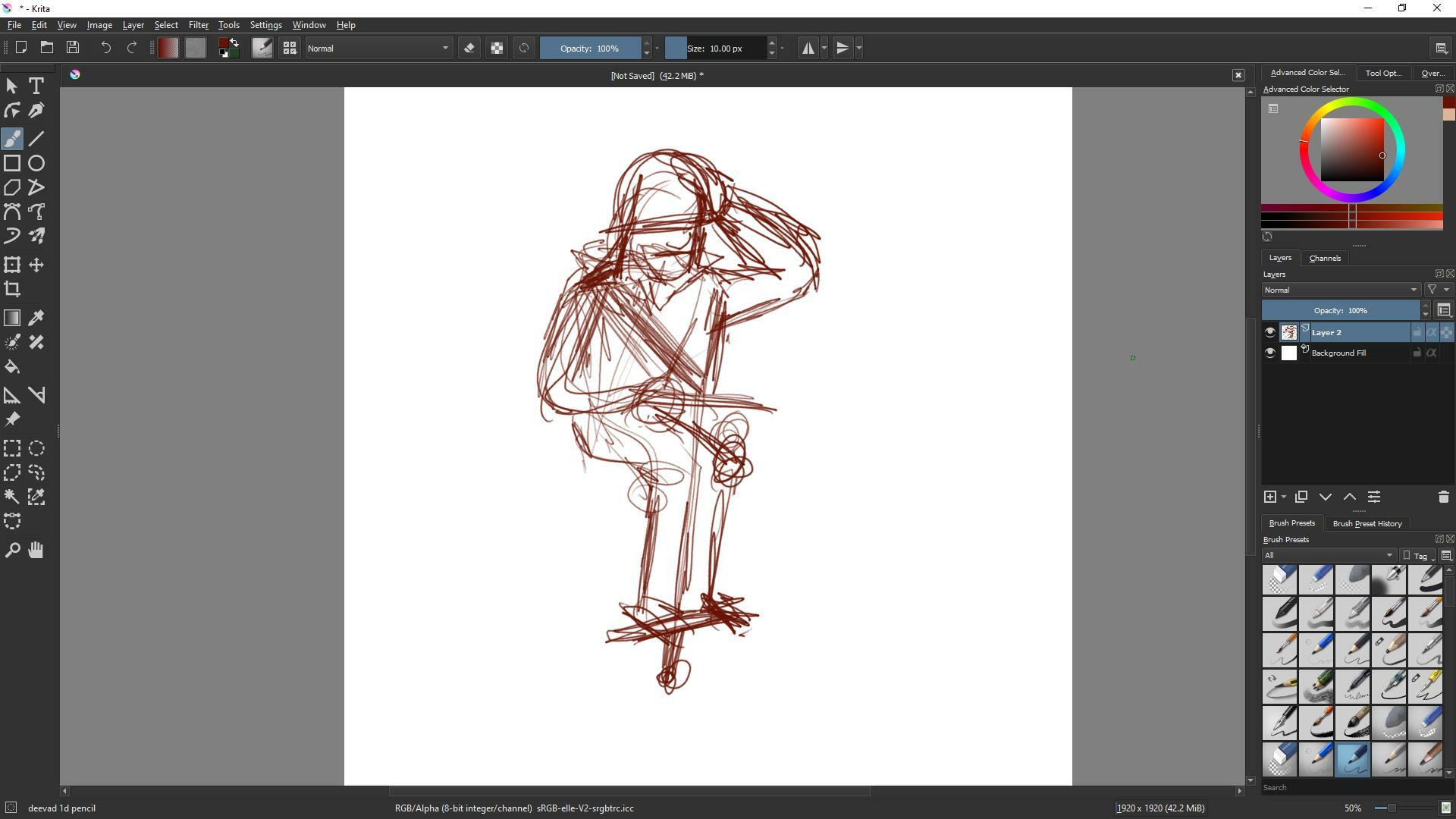Open the layer filter dropdown

tap(1438, 290)
